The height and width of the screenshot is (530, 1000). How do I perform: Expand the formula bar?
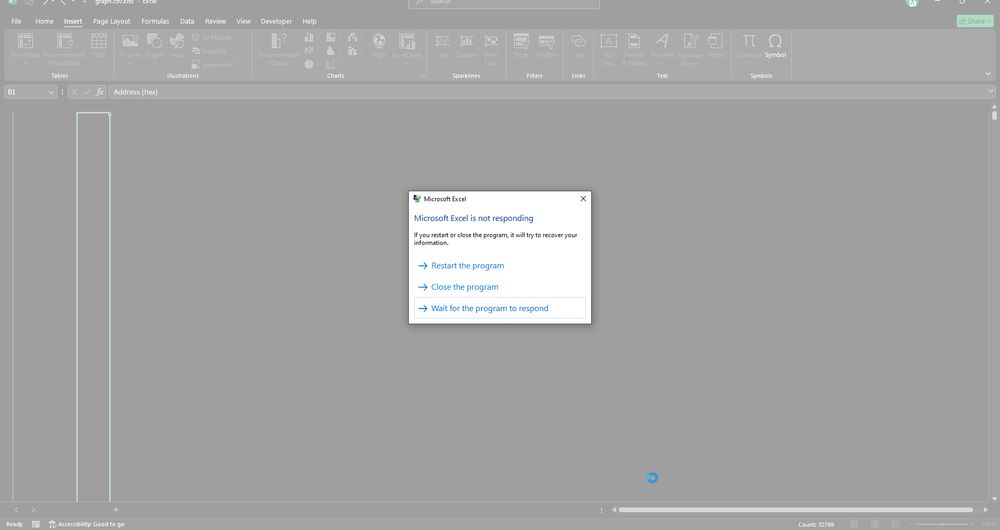point(990,91)
